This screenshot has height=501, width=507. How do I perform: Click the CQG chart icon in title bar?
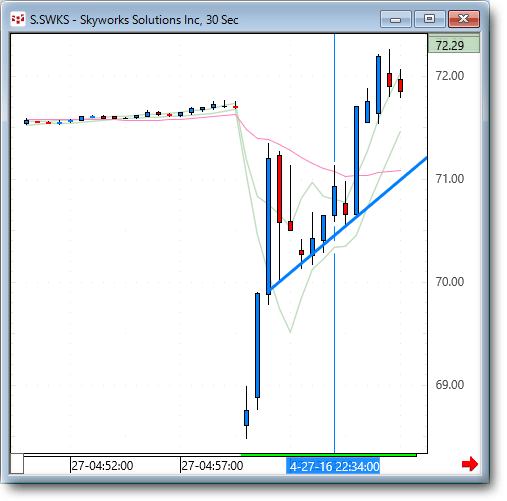[x=18, y=19]
